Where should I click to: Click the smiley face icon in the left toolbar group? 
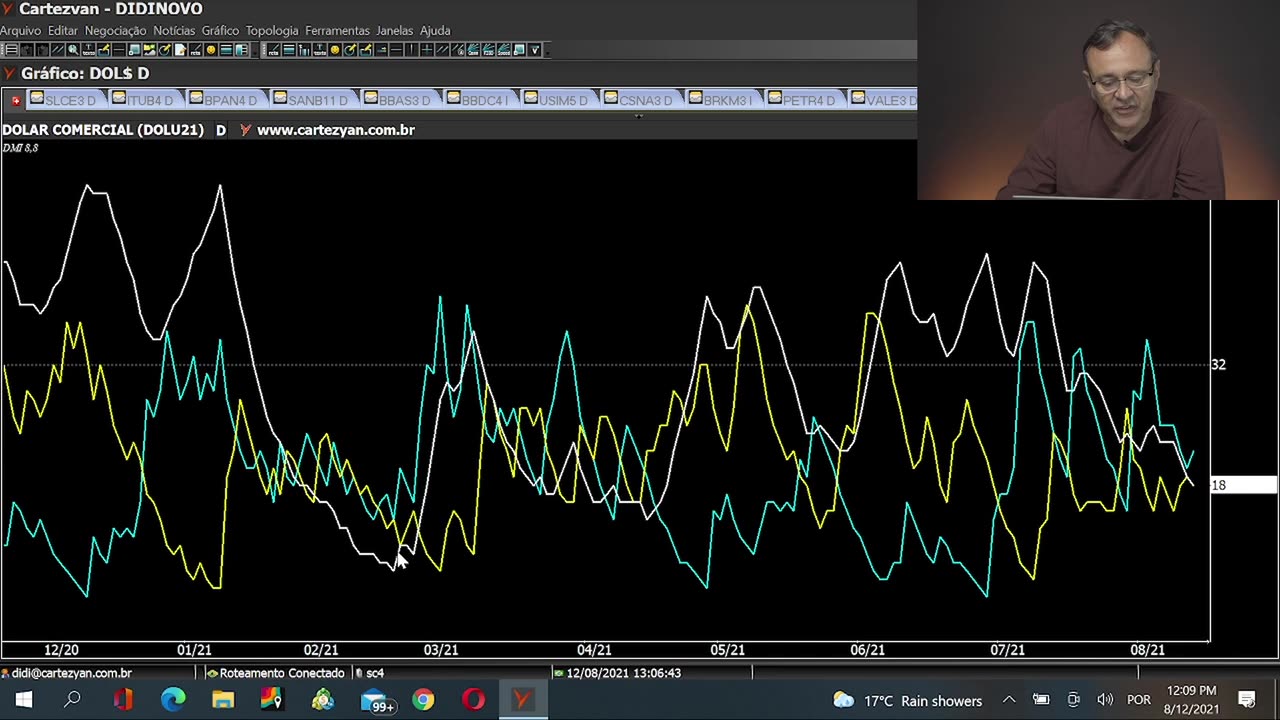coord(211,50)
